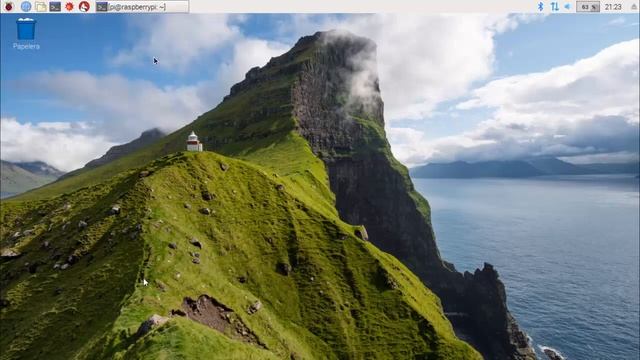Image resolution: width=640 pixels, height=360 pixels.
Task: Open the Mathematica red spiky icon
Action: coord(69,6)
